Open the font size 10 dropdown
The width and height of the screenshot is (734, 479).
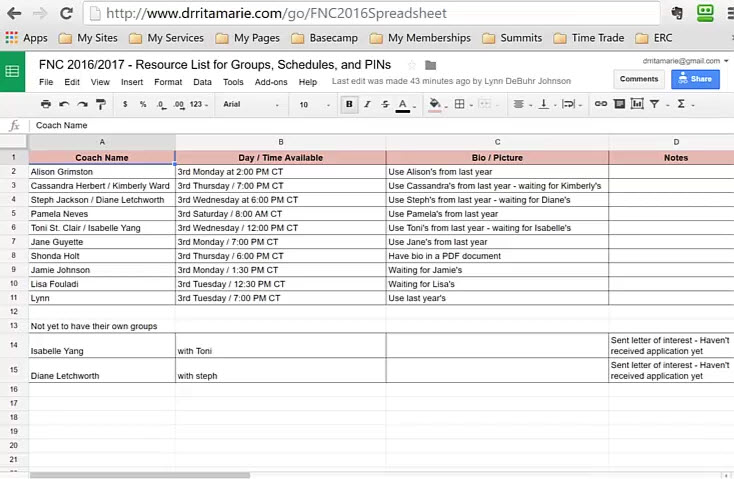click(313, 104)
